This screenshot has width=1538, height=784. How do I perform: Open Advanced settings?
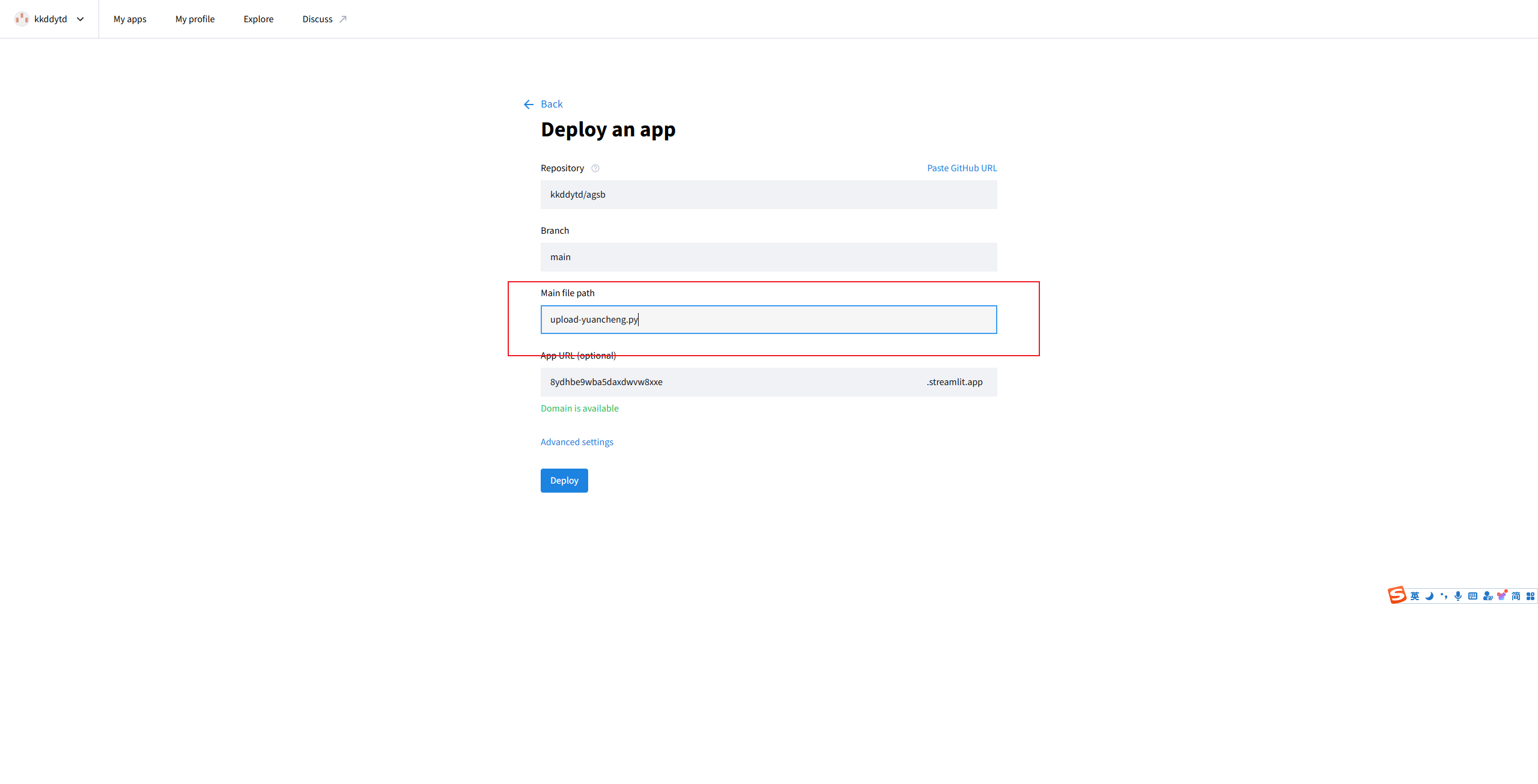pos(577,442)
